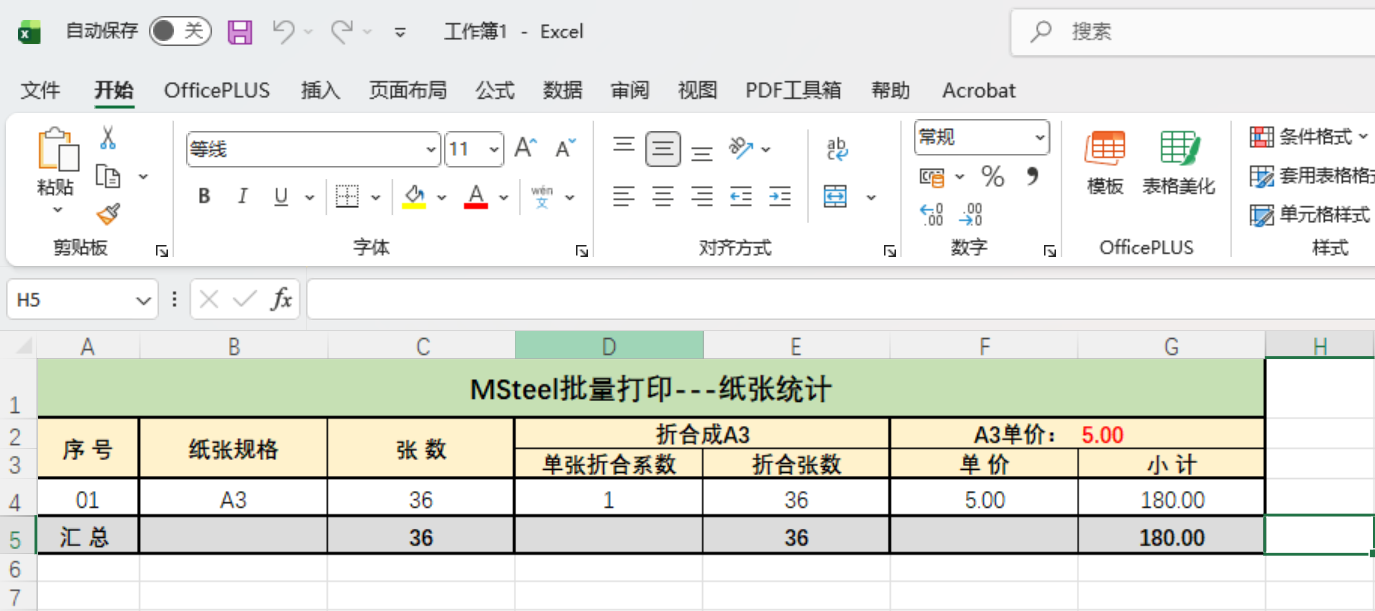Increase decimal places
This screenshot has height=611, width=1375.
pyautogui.click(x=931, y=214)
